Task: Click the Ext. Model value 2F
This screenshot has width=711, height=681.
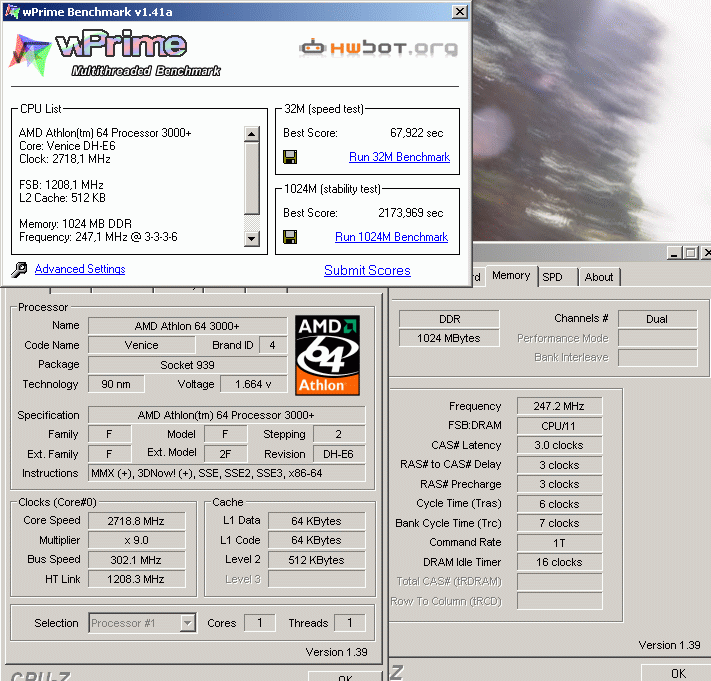Action: 225,454
